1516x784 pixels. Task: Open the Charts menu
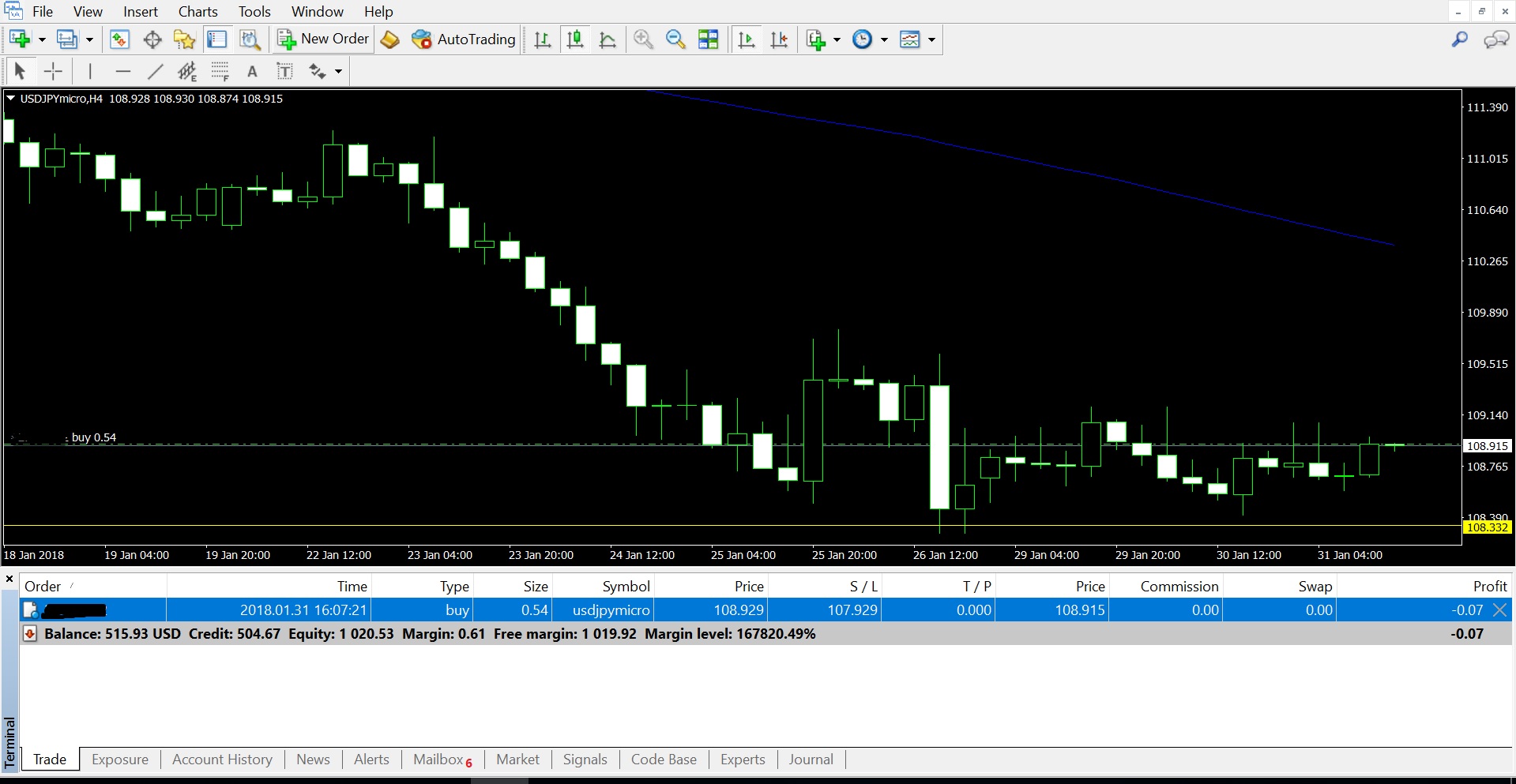[197, 12]
